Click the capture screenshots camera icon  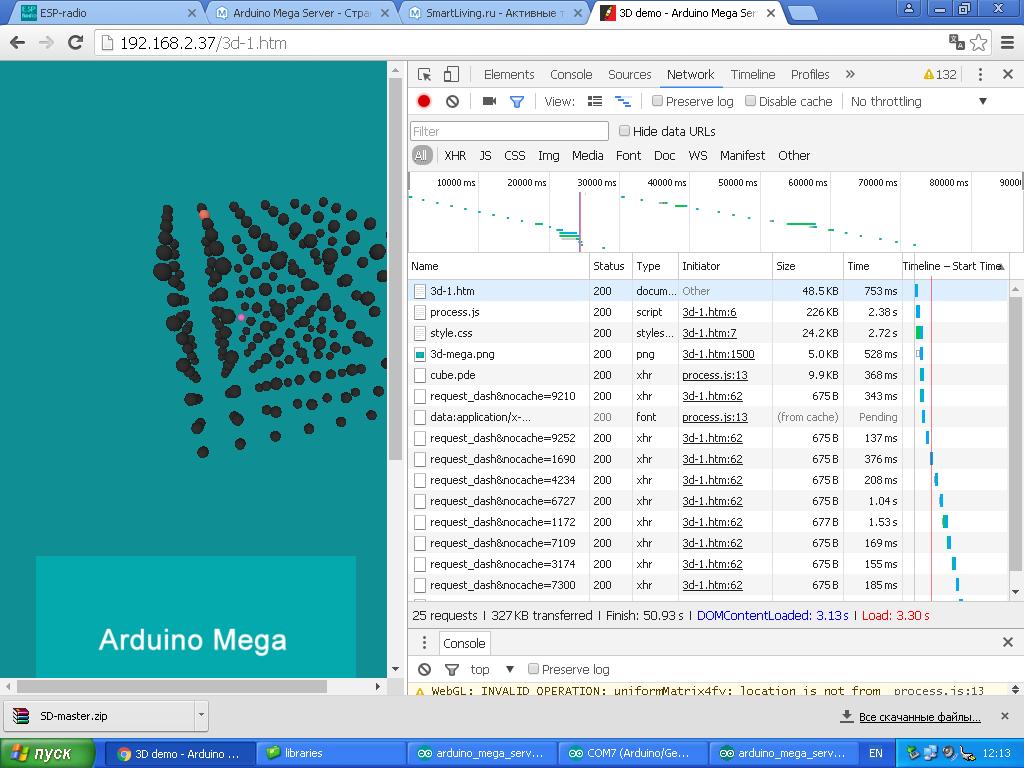[489, 101]
